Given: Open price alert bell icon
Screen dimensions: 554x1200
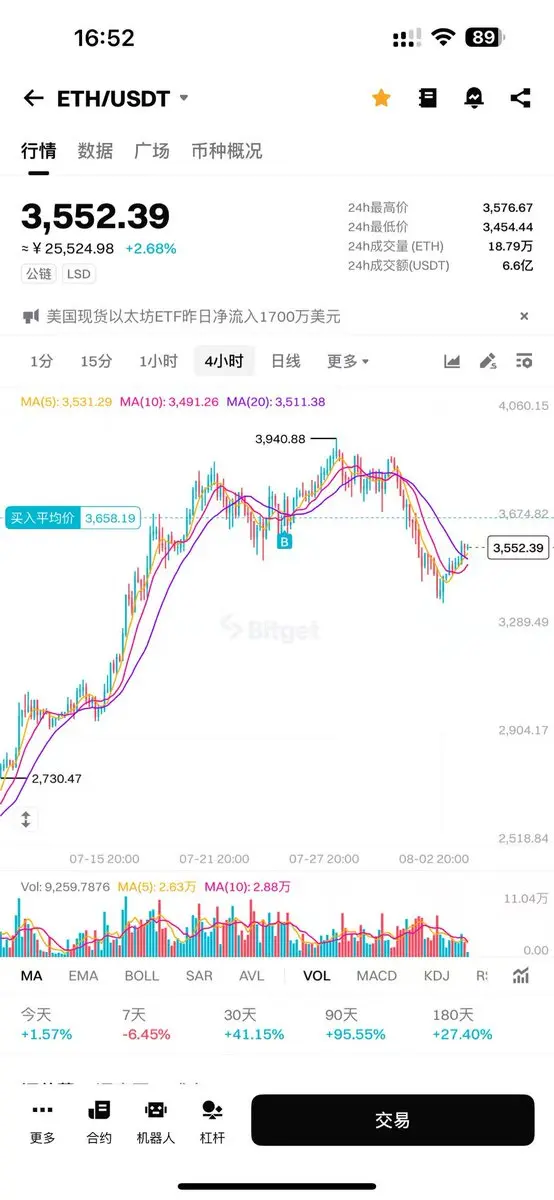Looking at the screenshot, I should (474, 98).
